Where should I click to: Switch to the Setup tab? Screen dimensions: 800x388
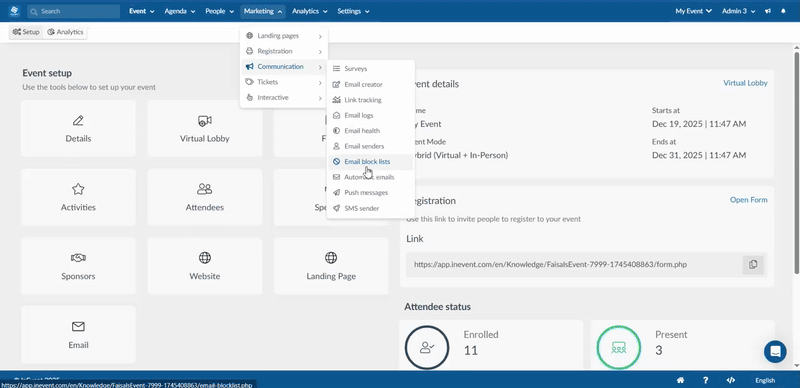(26, 32)
